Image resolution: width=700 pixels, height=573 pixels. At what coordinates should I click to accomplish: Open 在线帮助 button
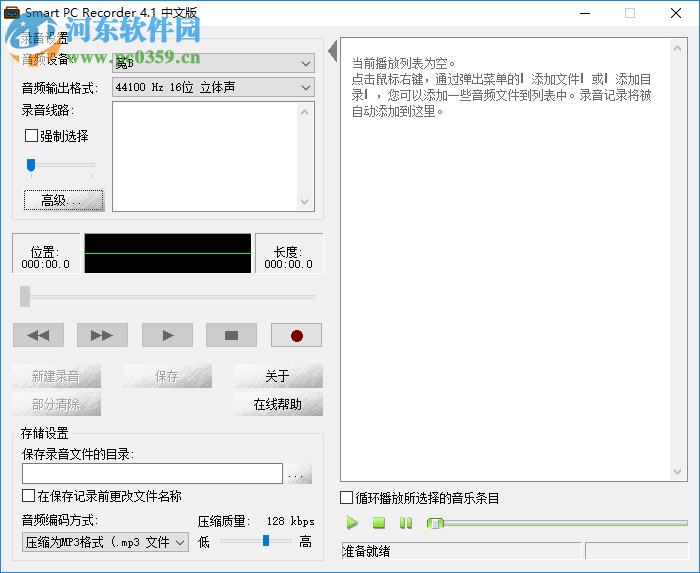click(278, 404)
